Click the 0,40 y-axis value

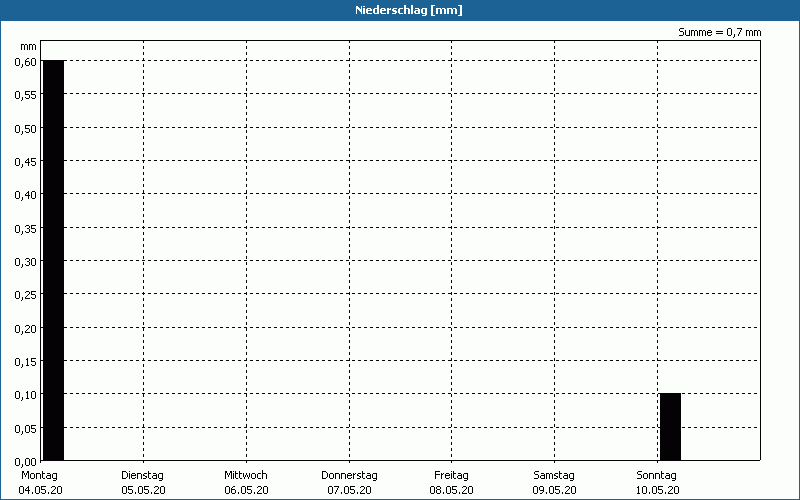[x=26, y=195]
